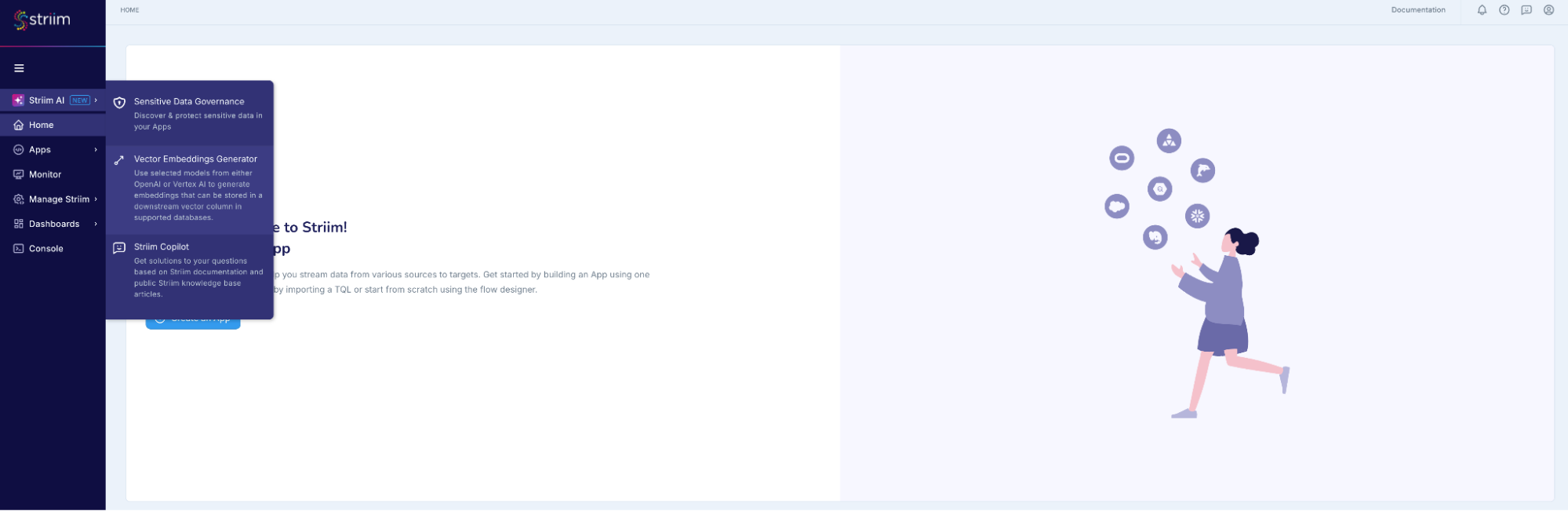Click the Striim logo in sidebar
1568x511 pixels.
[42, 20]
